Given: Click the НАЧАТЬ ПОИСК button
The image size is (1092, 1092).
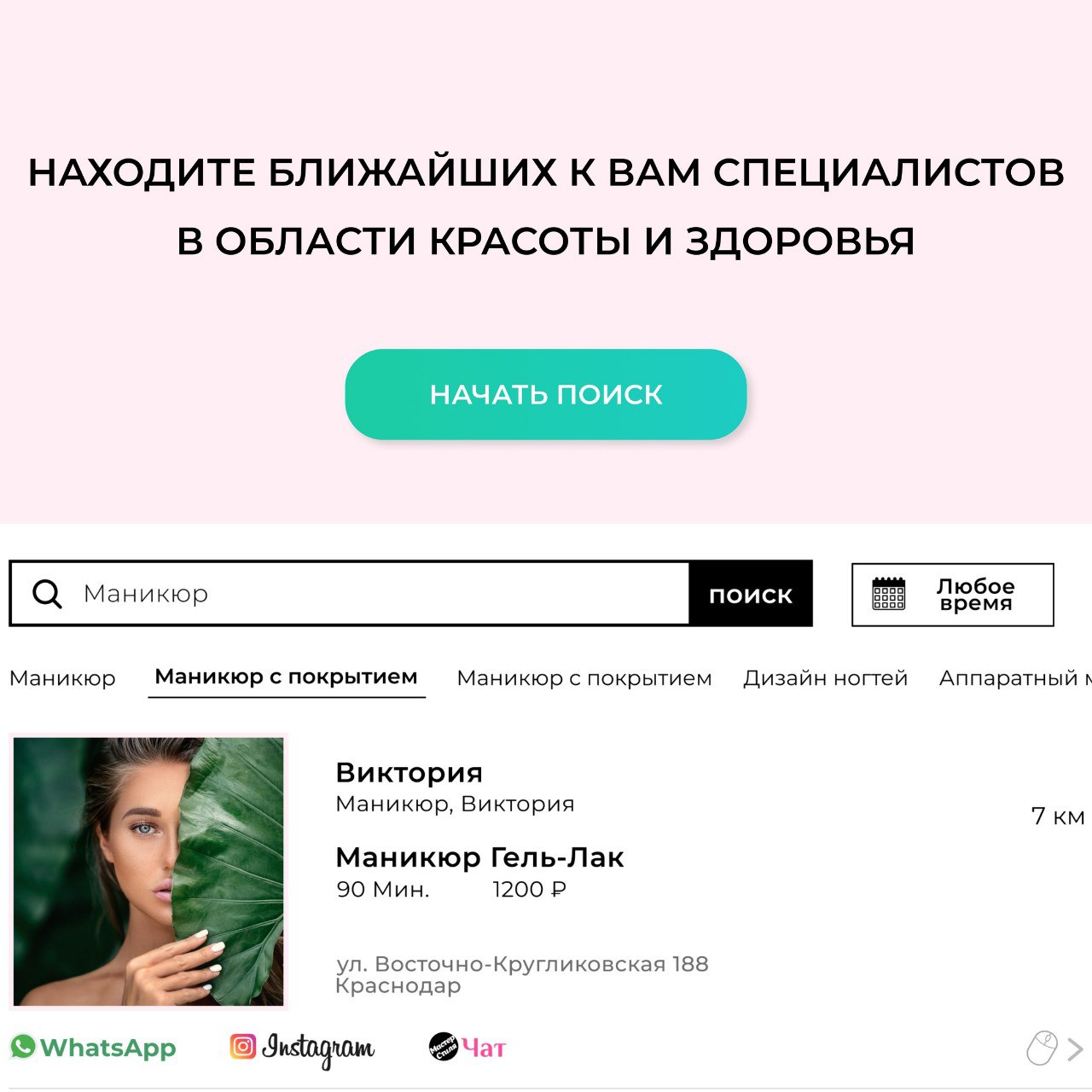Looking at the screenshot, I should (546, 394).
